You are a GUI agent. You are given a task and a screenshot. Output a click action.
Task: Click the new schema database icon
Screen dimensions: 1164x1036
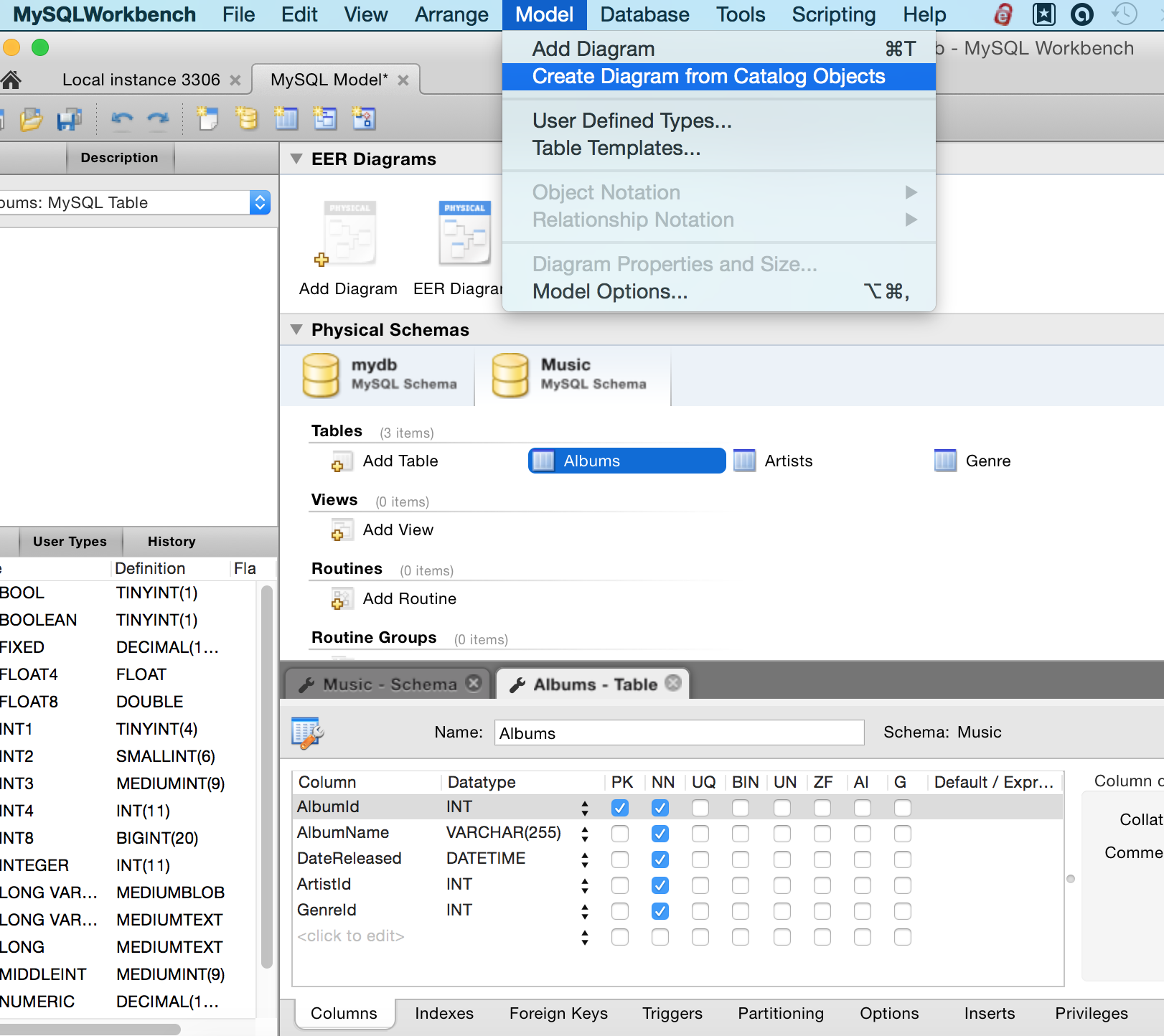click(x=246, y=118)
